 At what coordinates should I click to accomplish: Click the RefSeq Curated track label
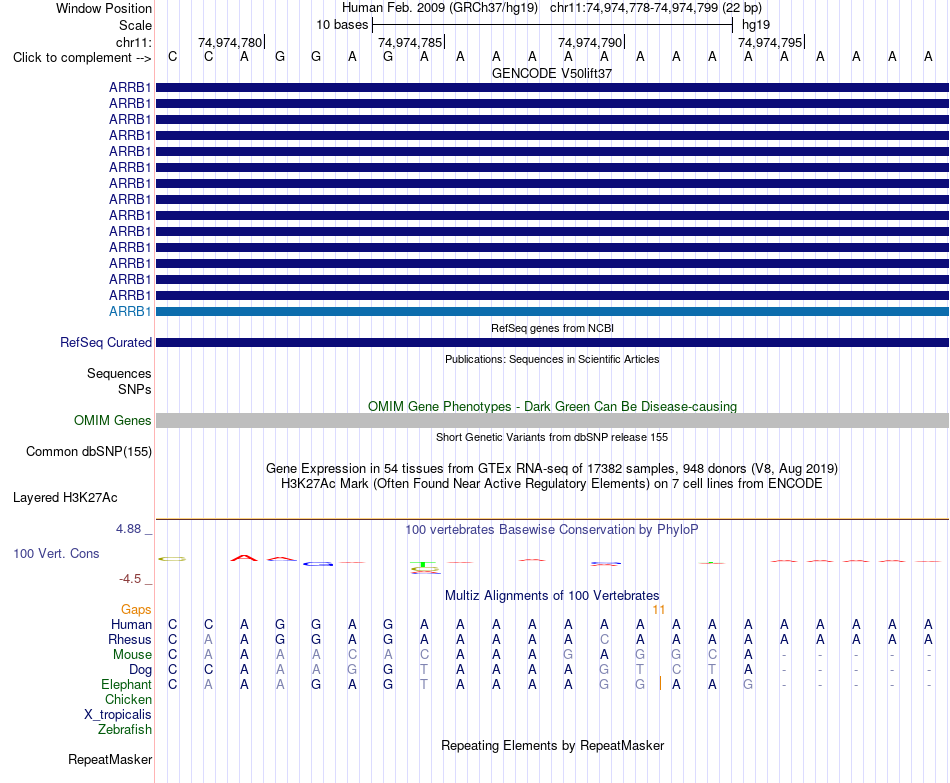click(106, 342)
